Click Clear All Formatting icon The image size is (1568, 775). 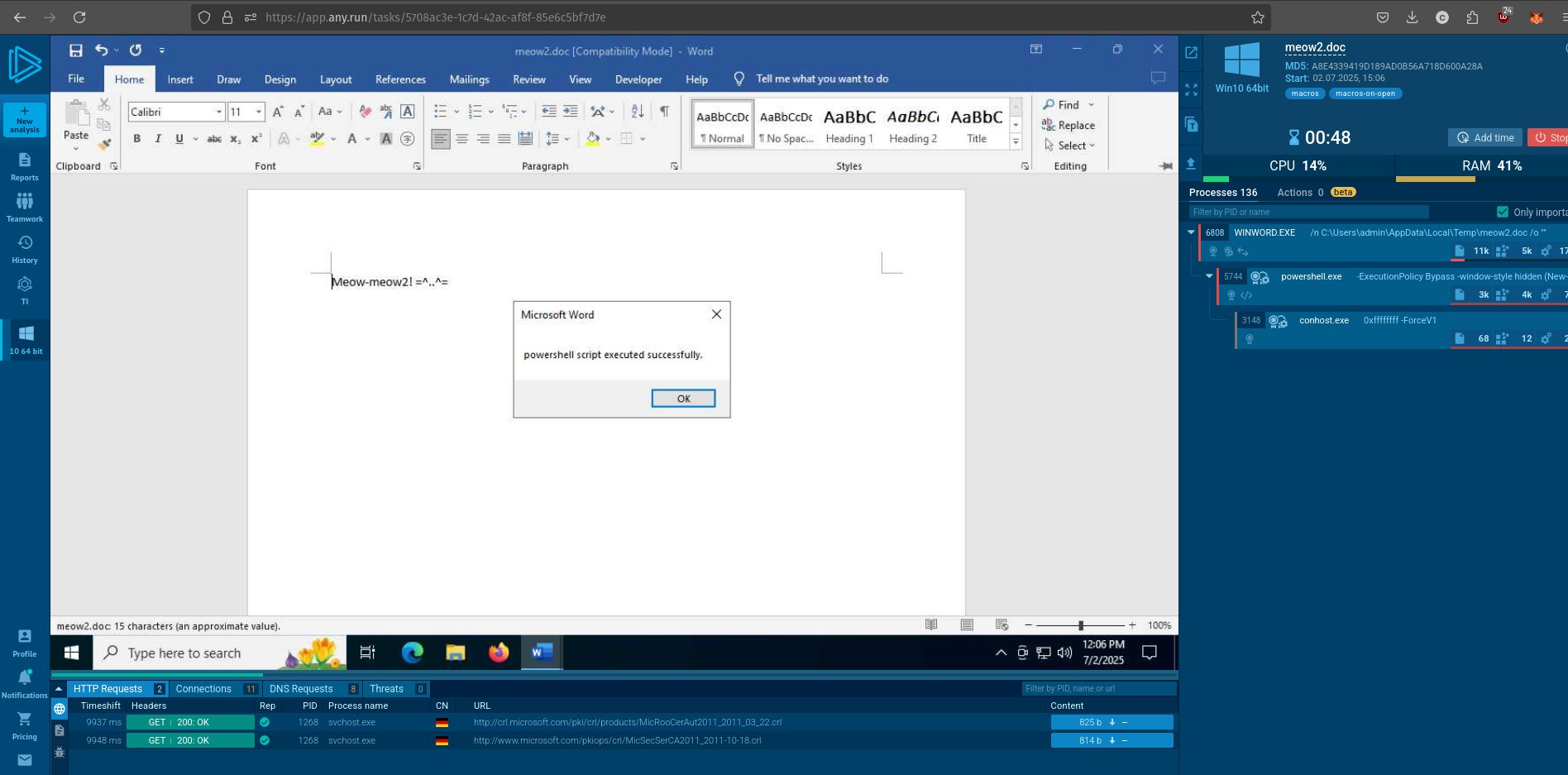point(365,111)
